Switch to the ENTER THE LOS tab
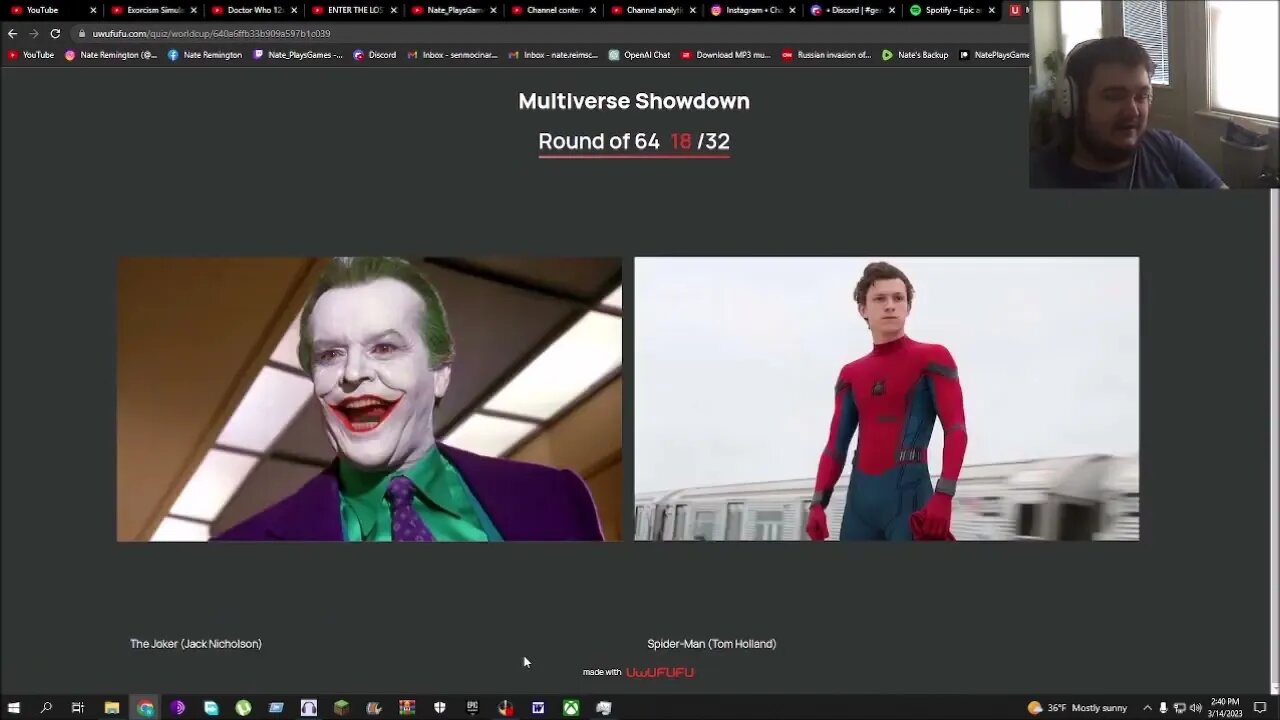 click(x=354, y=10)
